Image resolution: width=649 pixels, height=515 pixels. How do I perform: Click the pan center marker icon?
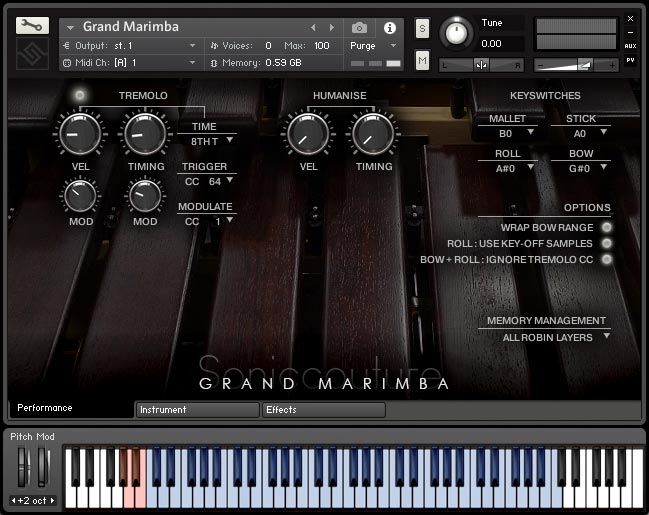481,65
